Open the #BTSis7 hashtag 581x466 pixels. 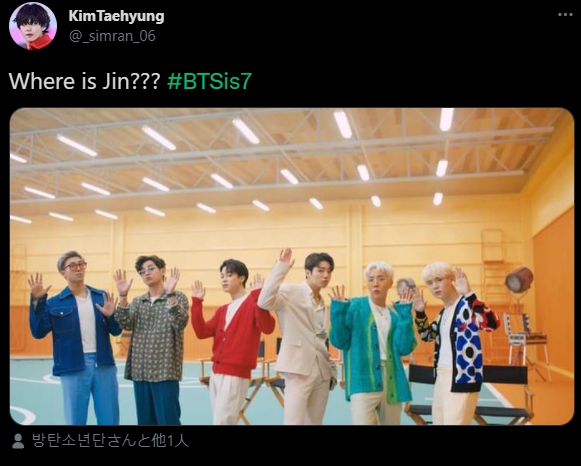tap(210, 81)
